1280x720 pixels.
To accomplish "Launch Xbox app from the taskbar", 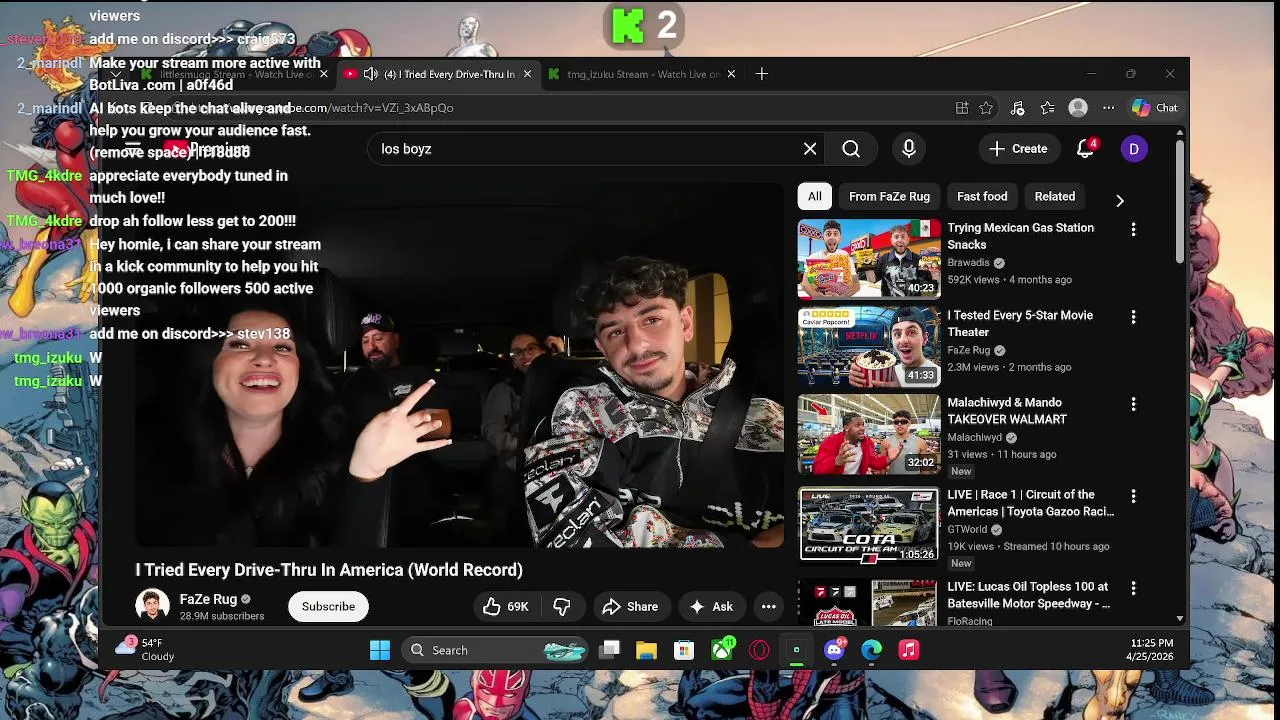I will (x=722, y=650).
